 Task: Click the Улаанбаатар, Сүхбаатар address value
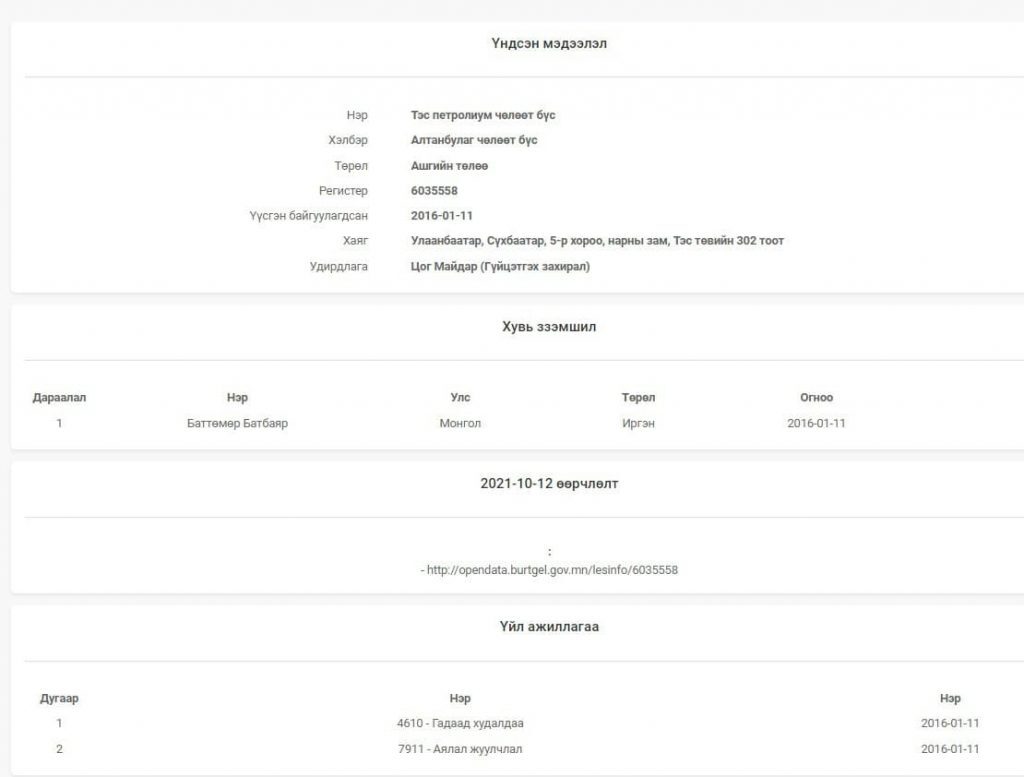pos(597,241)
